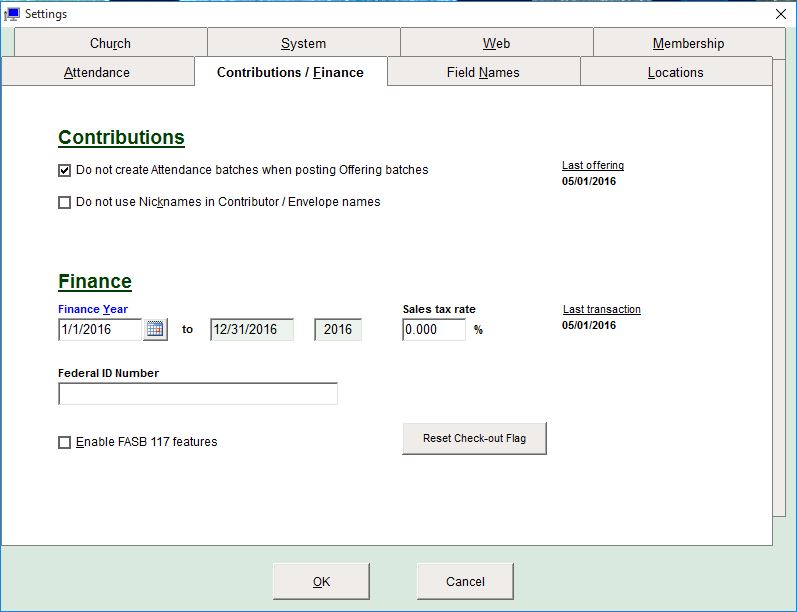This screenshot has height=612, width=797.
Task: Click OK to save settings
Action: (321, 581)
